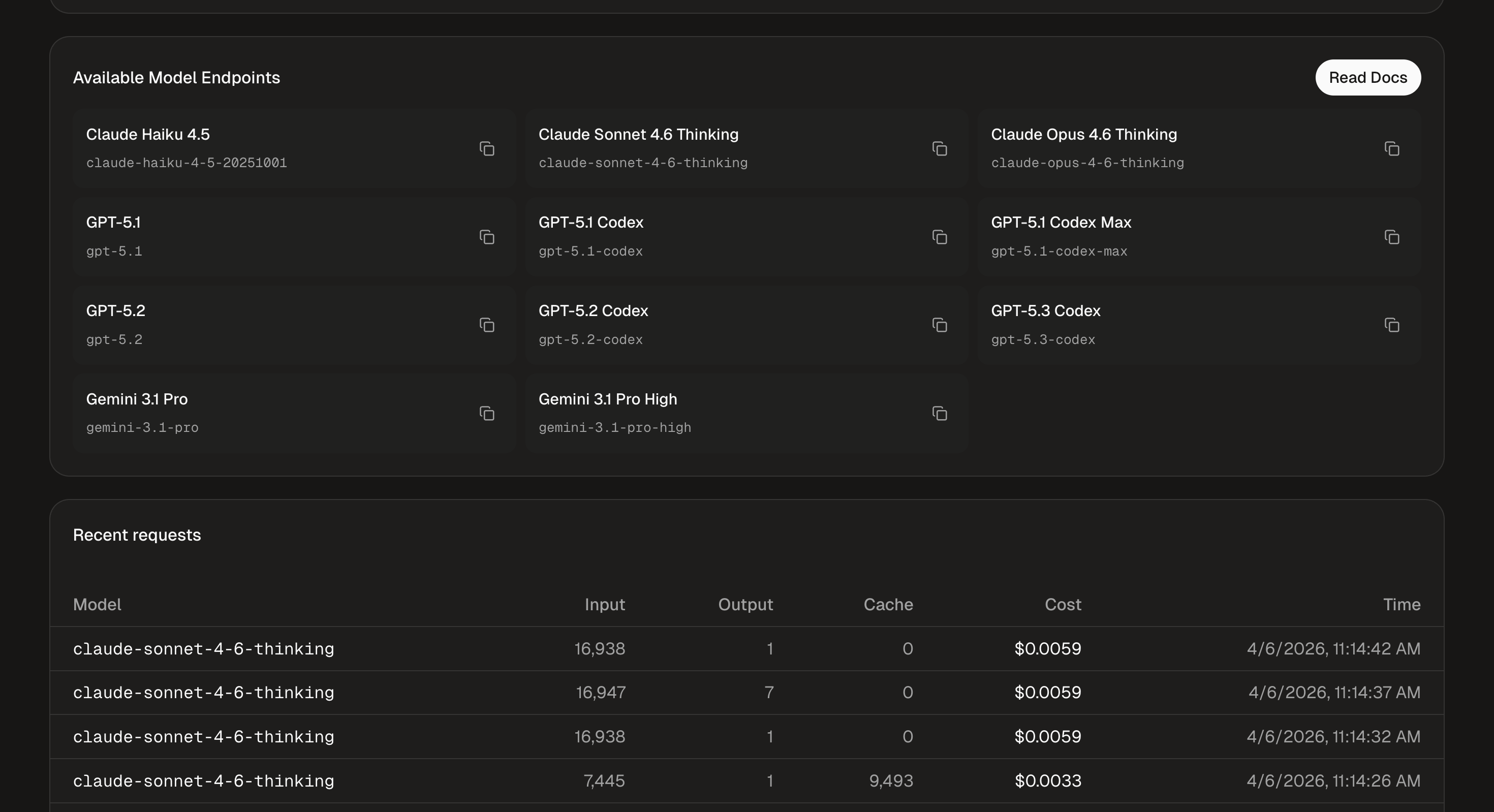Select the request with 7 output tokens
The width and height of the screenshot is (1494, 812).
point(746,693)
